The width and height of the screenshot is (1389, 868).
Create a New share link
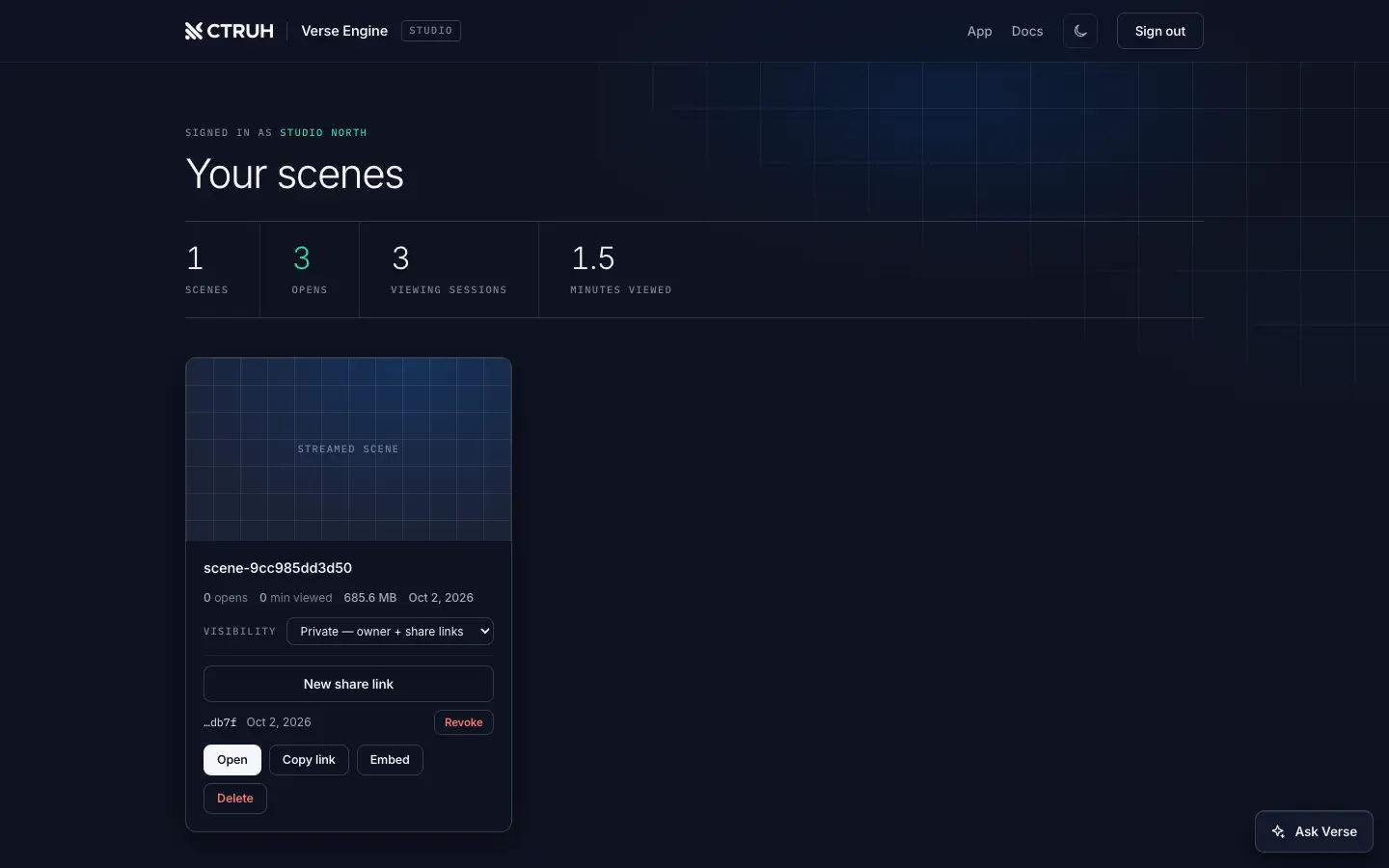[x=348, y=684]
